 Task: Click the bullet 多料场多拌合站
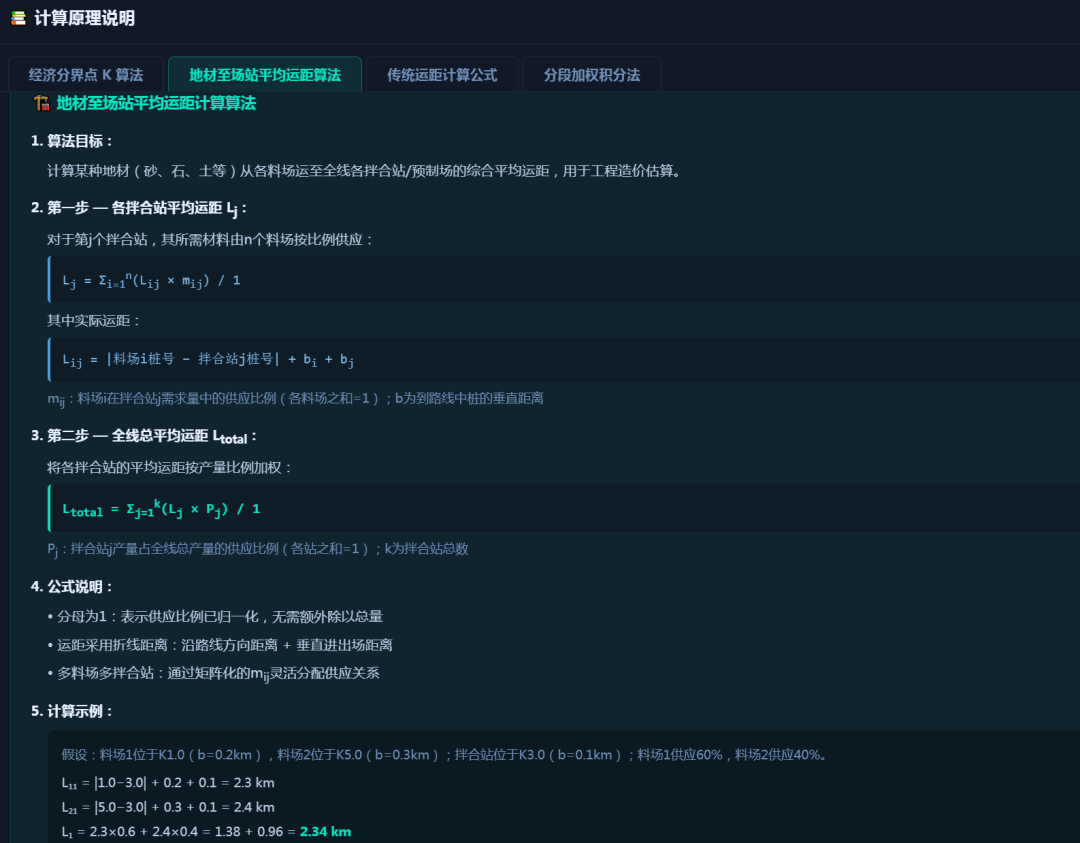214,674
